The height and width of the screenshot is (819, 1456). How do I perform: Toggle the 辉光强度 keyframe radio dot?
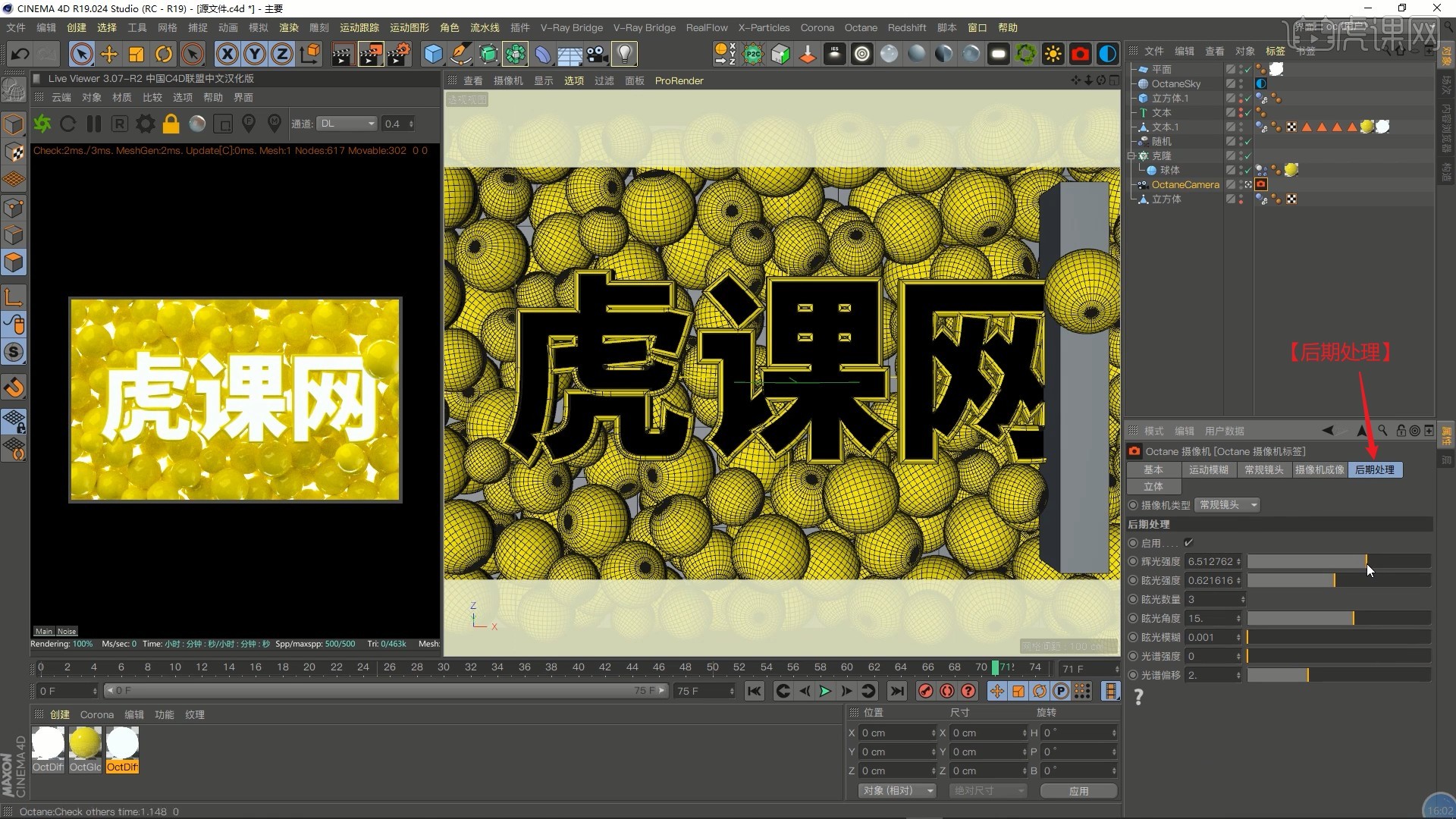pos(1133,562)
